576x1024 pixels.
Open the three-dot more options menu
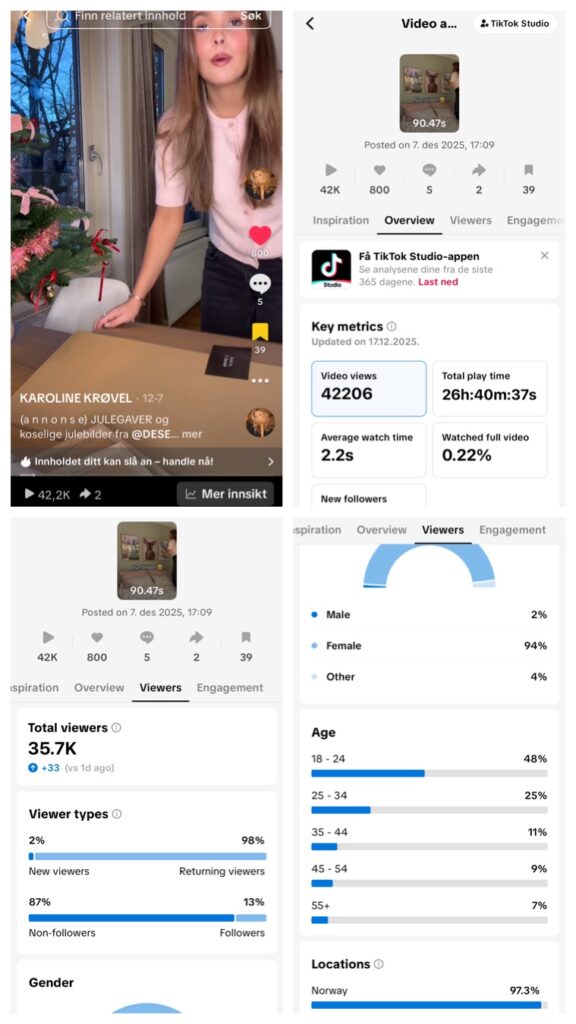pos(260,381)
